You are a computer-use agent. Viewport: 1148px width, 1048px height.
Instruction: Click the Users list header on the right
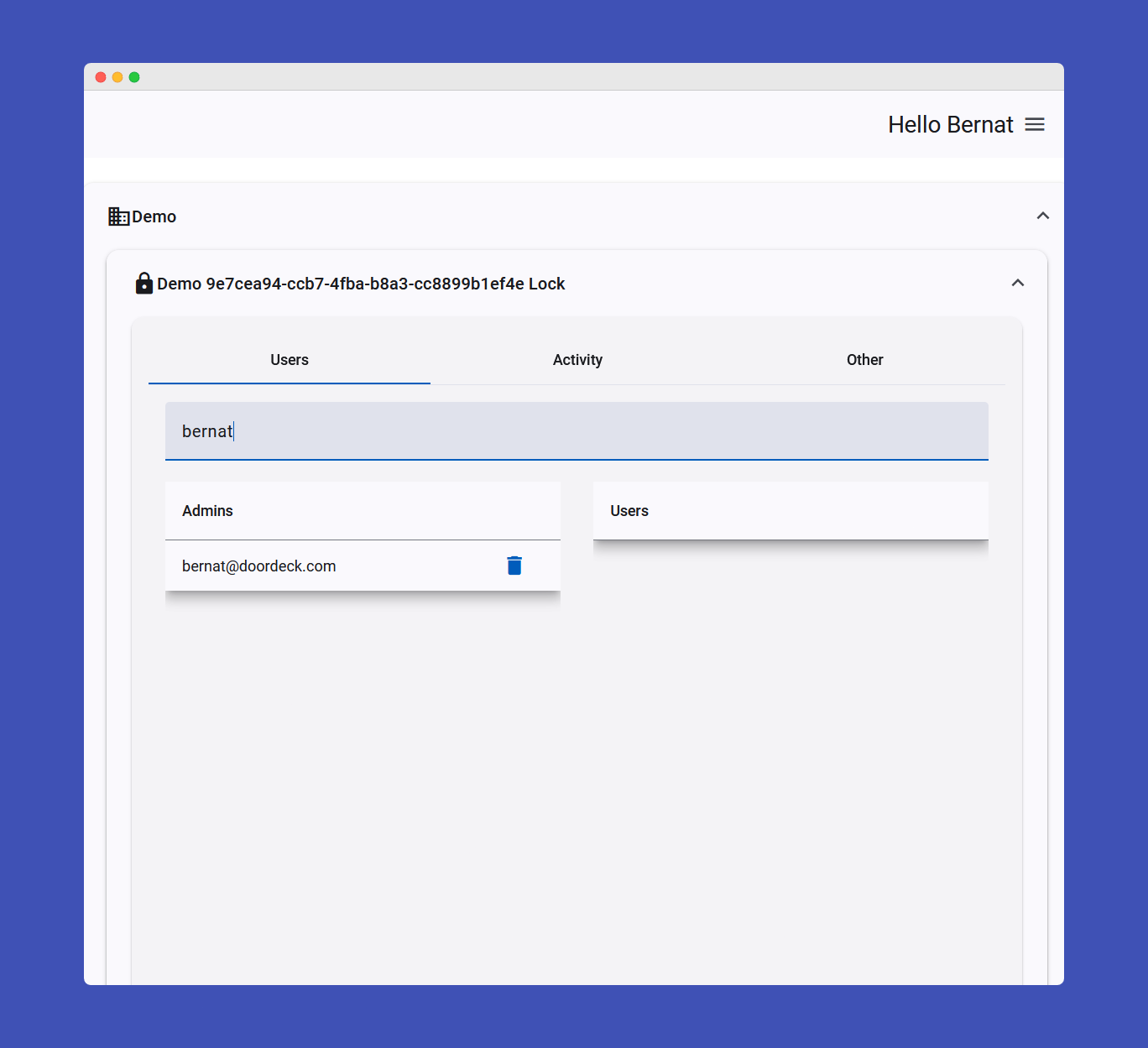(x=629, y=511)
